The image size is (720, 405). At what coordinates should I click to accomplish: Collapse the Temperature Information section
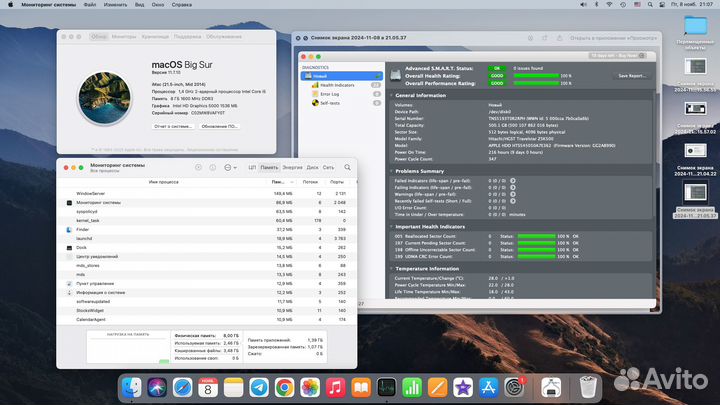(x=392, y=269)
